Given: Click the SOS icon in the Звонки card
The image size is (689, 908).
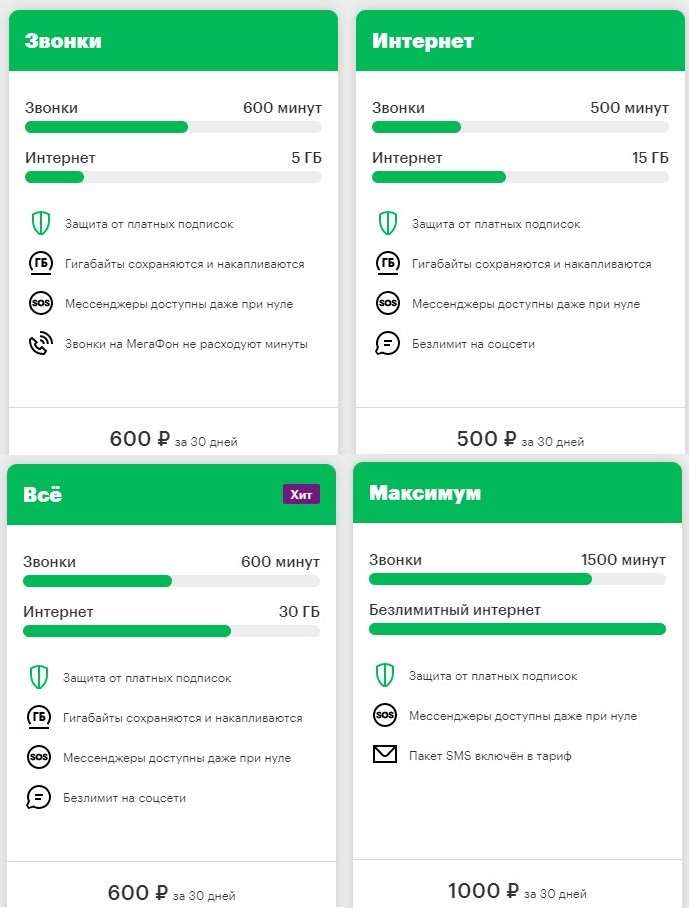Looking at the screenshot, I should click(x=39, y=304).
